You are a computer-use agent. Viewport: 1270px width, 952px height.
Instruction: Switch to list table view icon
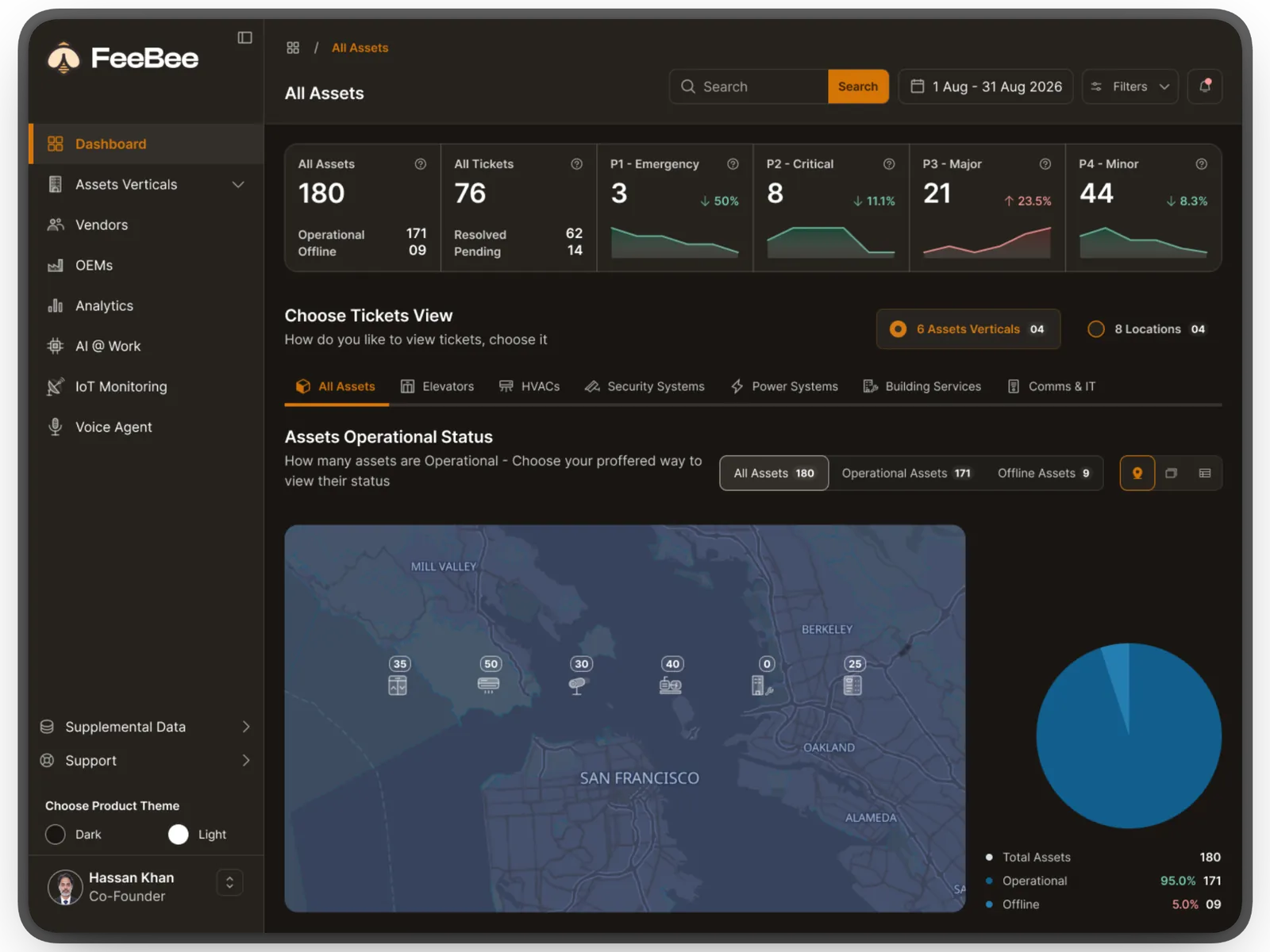tap(1205, 474)
